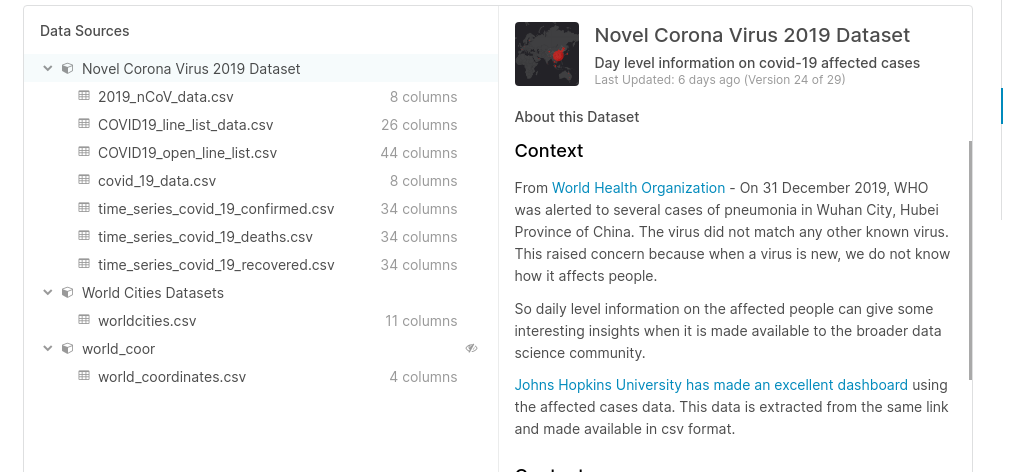1026x472 pixels.
Task: Collapse the World Cities Datasets section
Action: tap(47, 293)
